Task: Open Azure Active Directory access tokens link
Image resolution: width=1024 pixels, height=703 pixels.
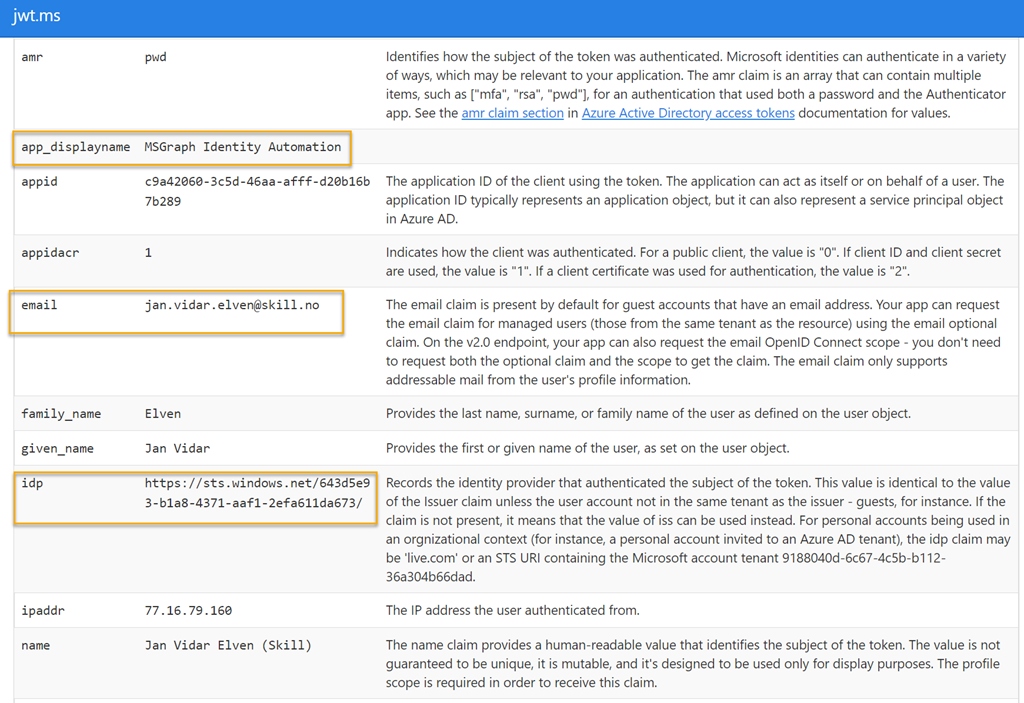Action: pos(688,113)
